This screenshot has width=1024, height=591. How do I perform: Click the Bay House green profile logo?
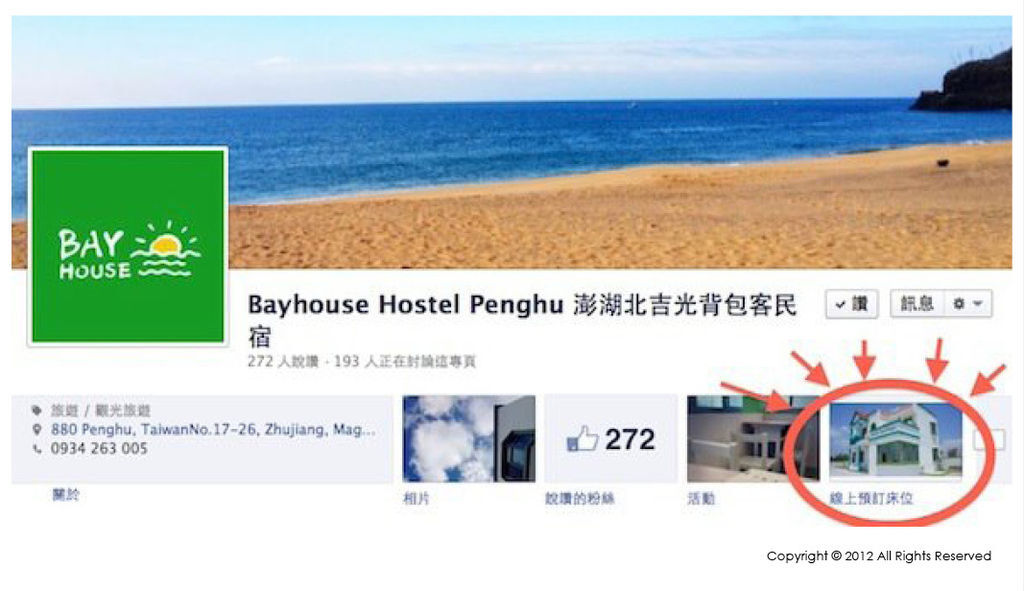[128, 246]
